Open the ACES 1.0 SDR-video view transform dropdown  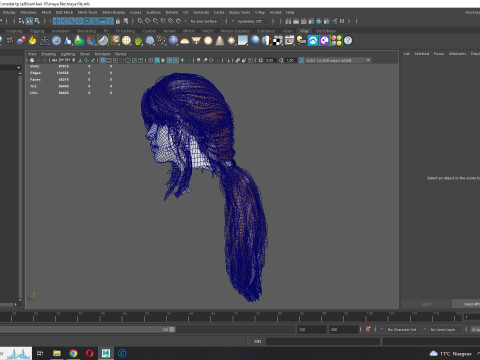(338, 60)
